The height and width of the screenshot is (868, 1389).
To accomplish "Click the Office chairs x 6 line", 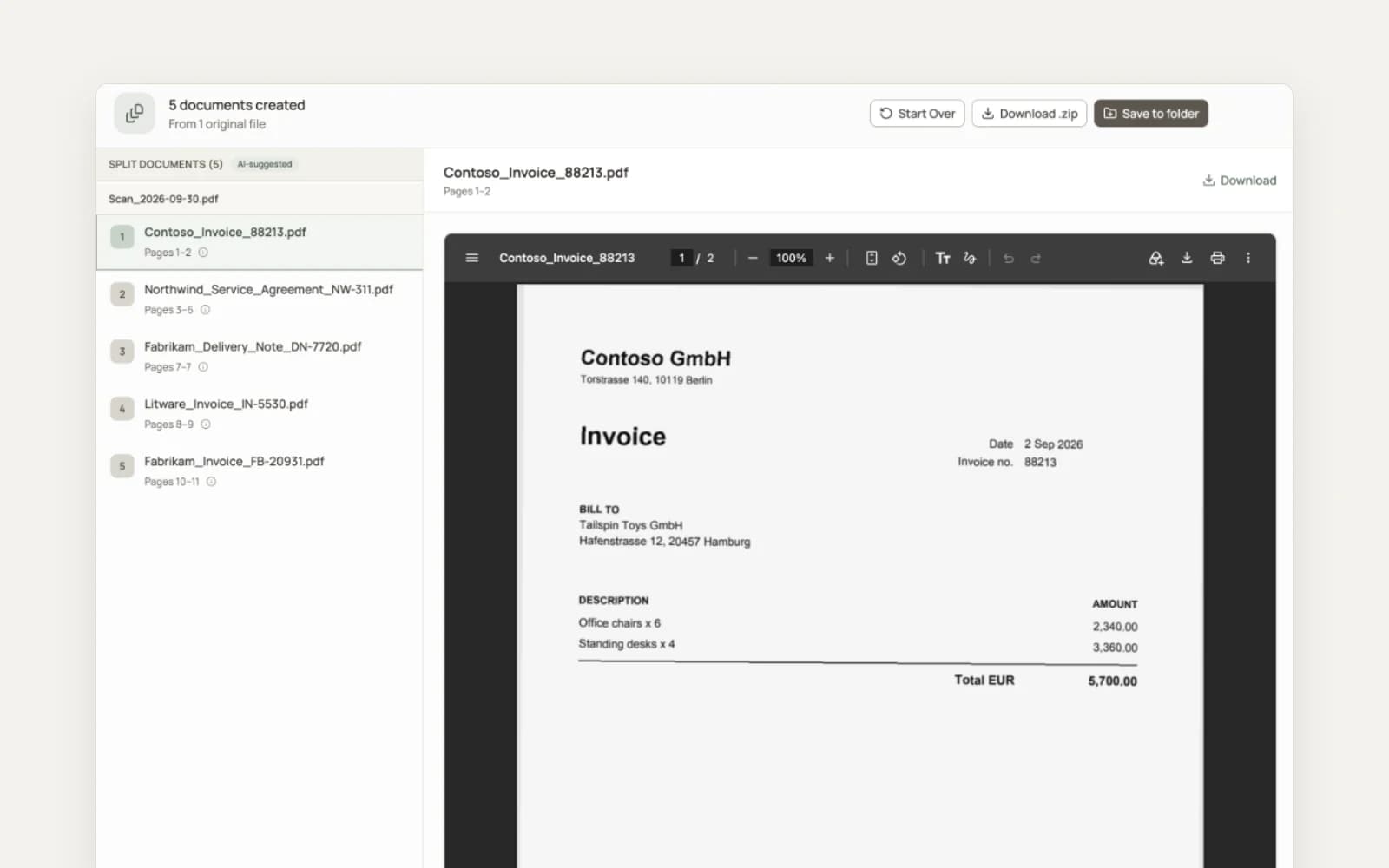I will (x=620, y=623).
